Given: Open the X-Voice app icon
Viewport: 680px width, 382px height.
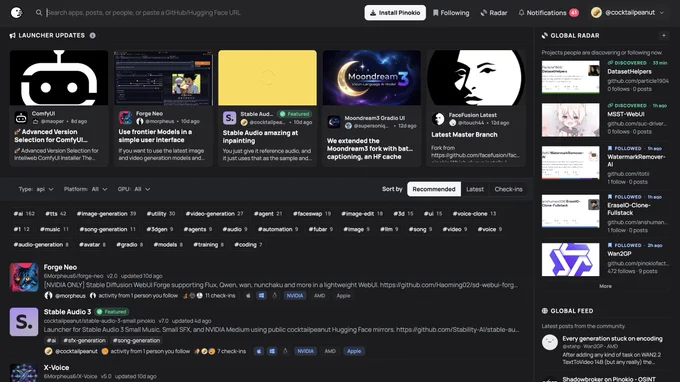Looking at the screenshot, I should pos(24,373).
